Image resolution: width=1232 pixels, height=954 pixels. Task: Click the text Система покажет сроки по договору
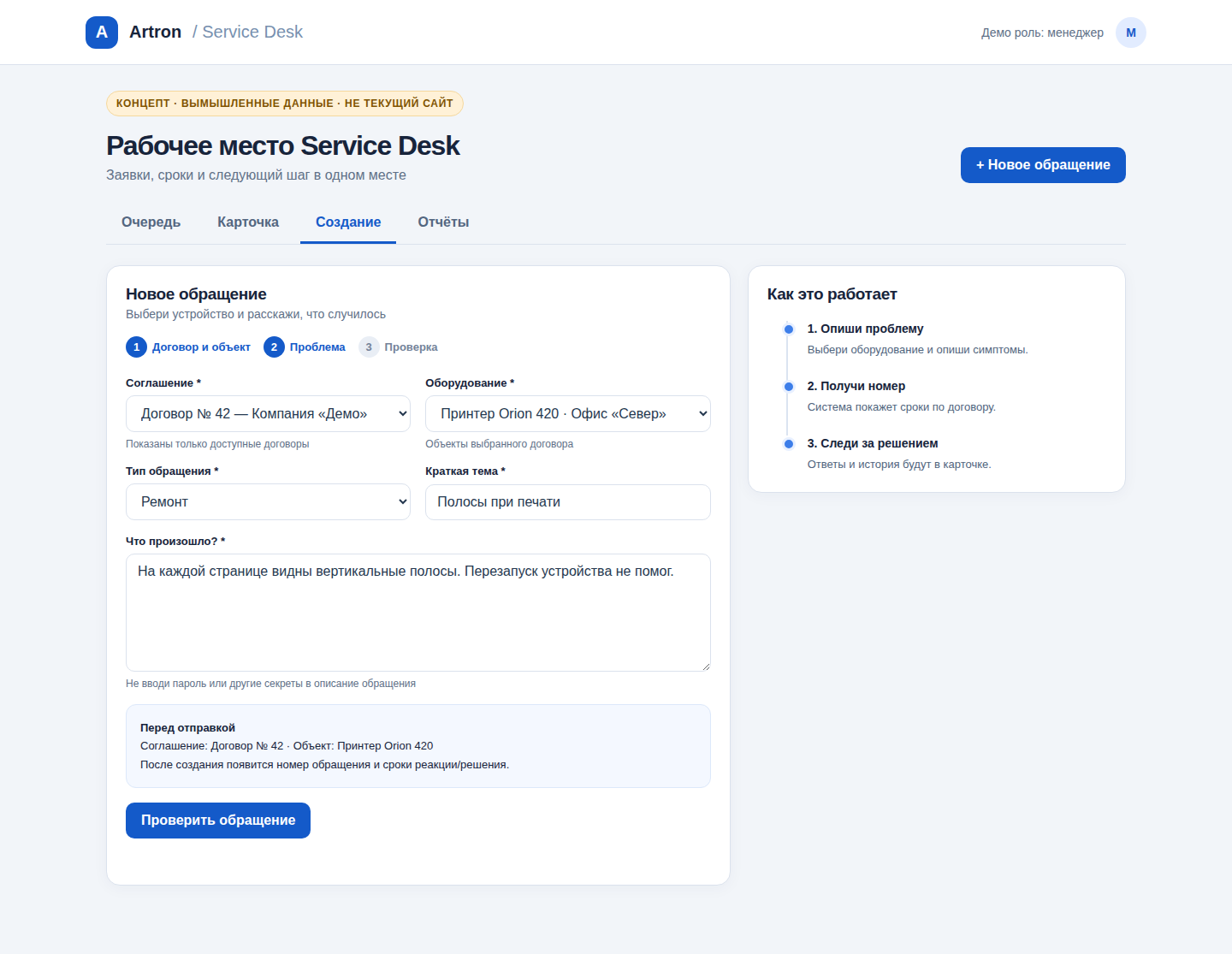[902, 407]
